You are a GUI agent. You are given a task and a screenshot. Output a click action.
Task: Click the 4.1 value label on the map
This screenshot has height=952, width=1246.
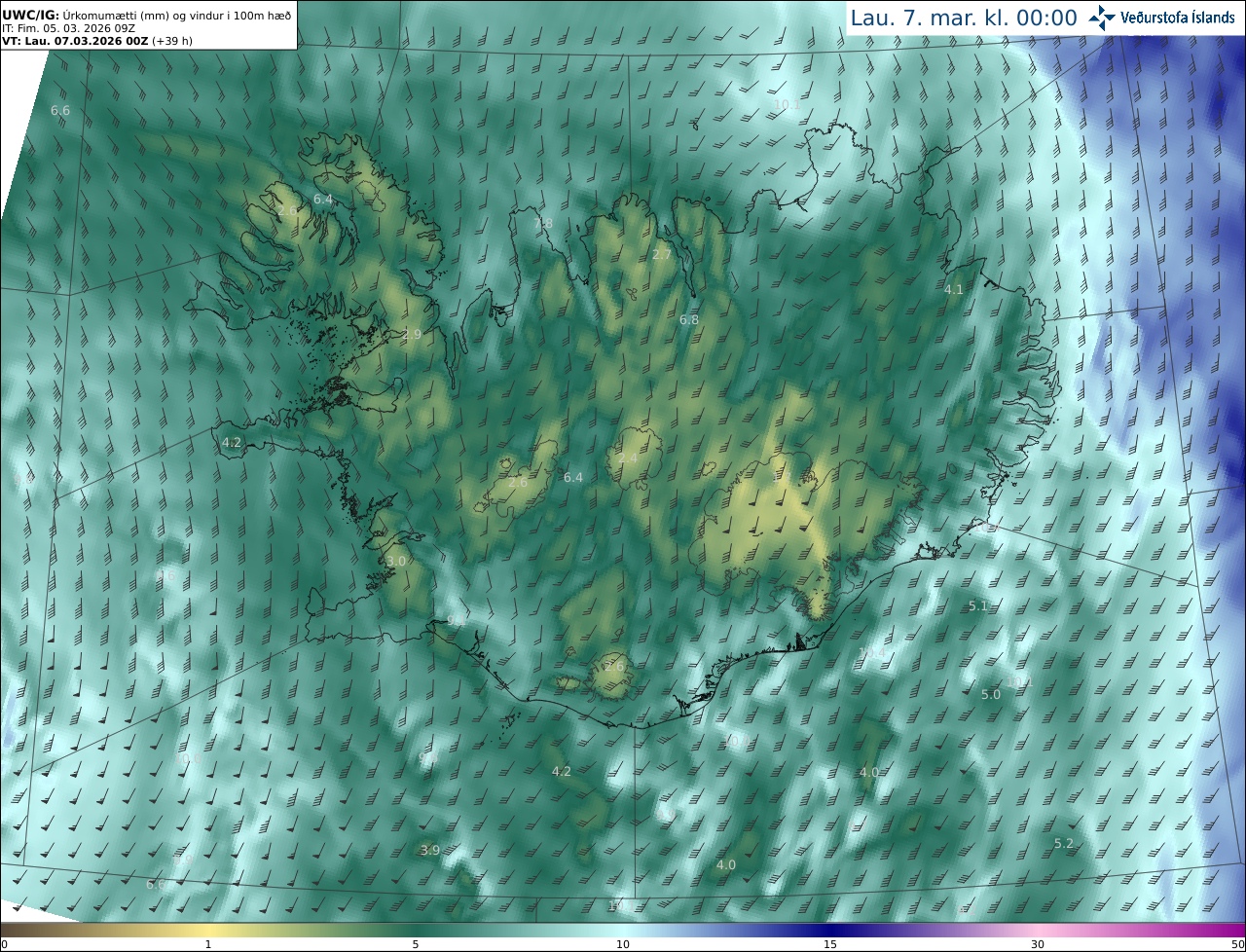[x=954, y=290]
